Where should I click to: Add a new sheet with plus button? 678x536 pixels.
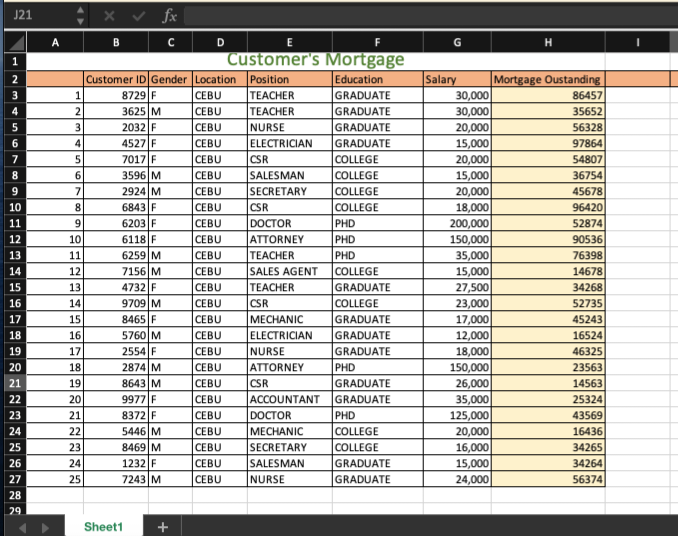click(163, 527)
